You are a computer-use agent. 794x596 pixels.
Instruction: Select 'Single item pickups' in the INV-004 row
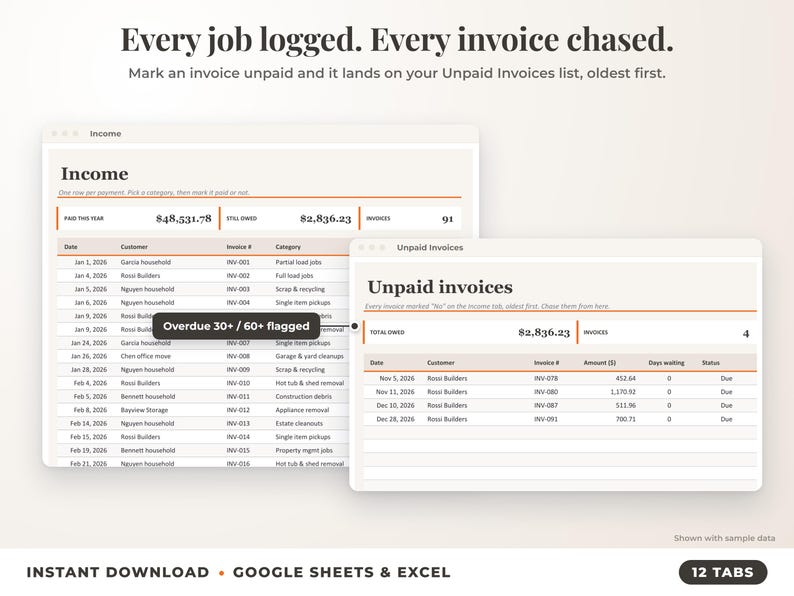point(303,303)
